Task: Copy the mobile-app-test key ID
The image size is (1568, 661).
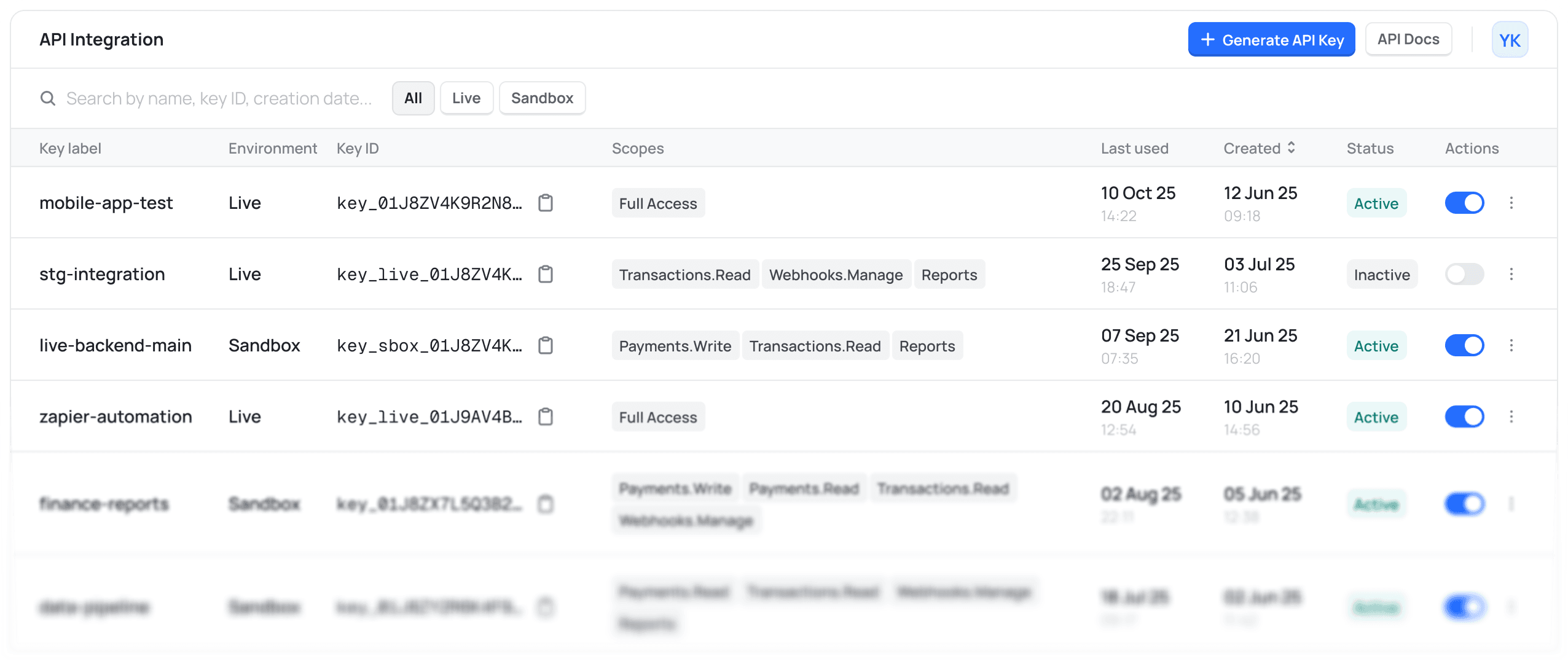Action: coord(546,203)
